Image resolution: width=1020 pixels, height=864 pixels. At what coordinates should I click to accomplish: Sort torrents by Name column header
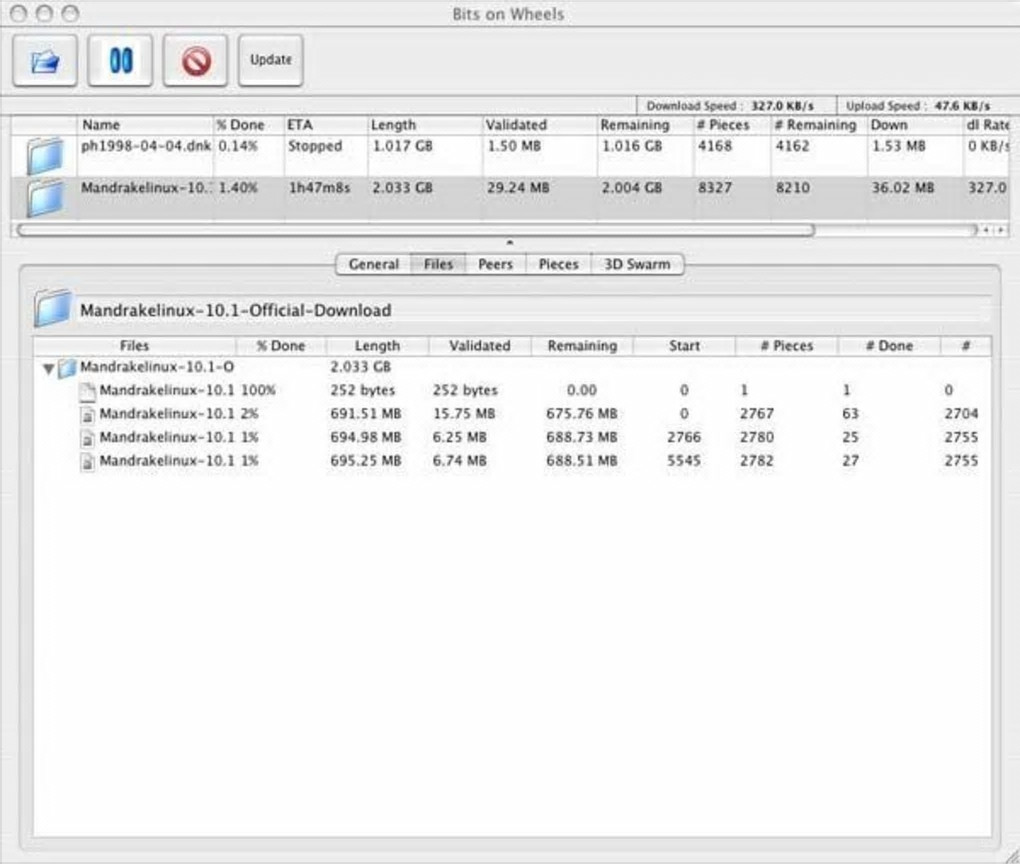(x=145, y=125)
